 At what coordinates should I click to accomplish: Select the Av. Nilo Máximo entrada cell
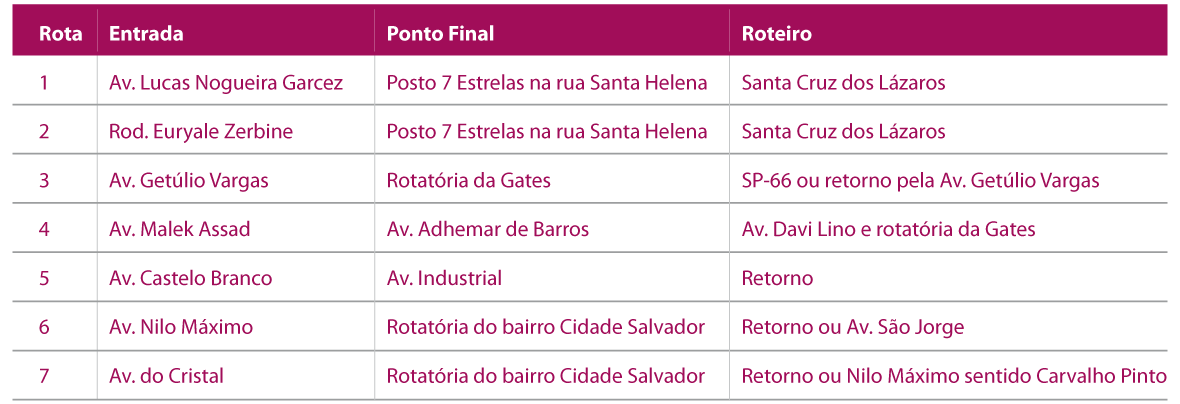[x=181, y=327]
